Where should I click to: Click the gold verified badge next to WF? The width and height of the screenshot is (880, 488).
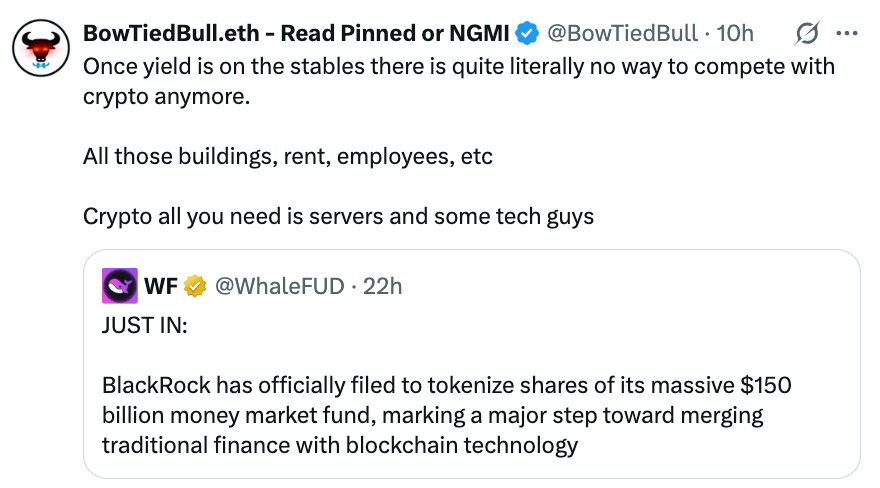coord(195,287)
